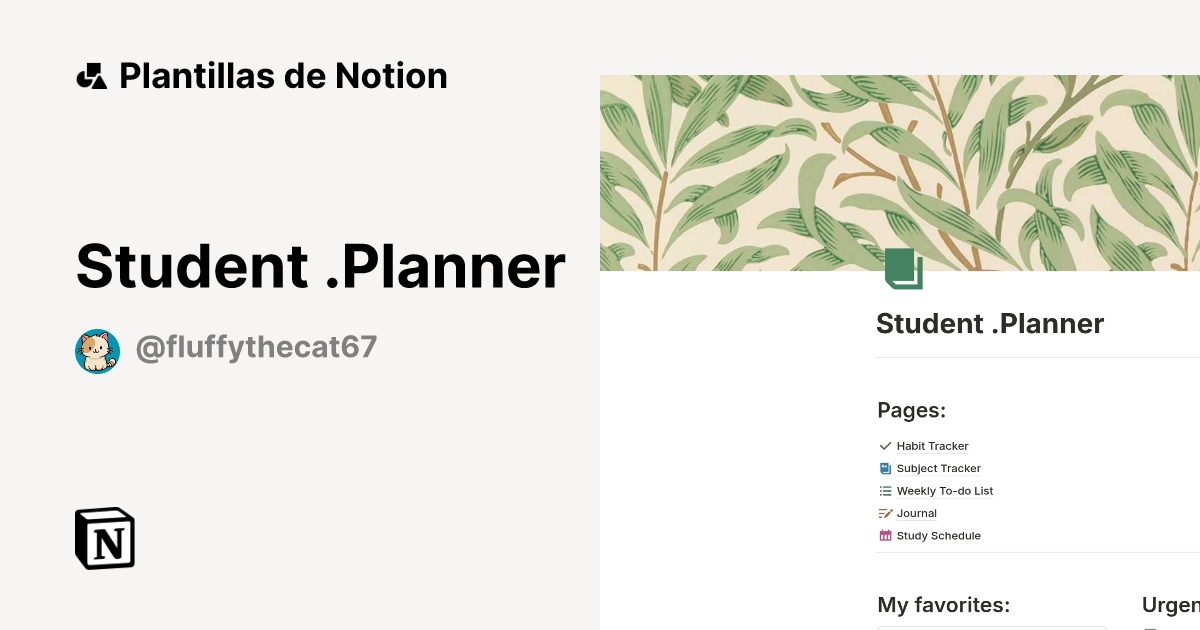This screenshot has width=1200, height=630.
Task: Select the Notion logo in the bottom left
Action: (105, 538)
